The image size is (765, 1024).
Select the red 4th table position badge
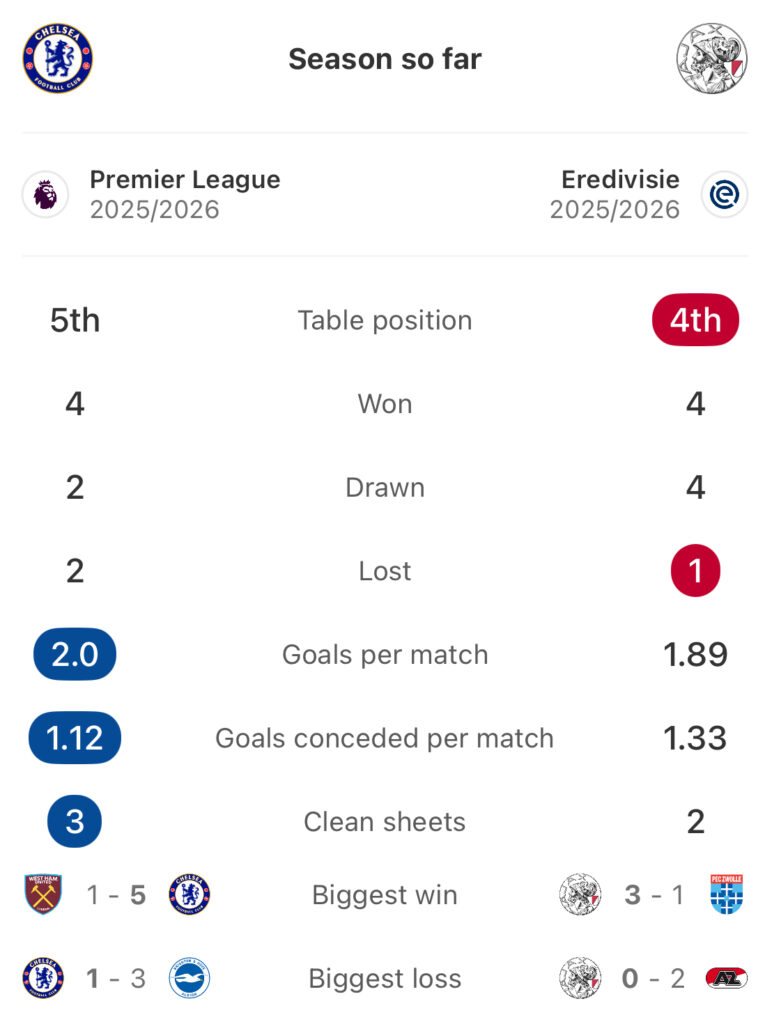(695, 320)
